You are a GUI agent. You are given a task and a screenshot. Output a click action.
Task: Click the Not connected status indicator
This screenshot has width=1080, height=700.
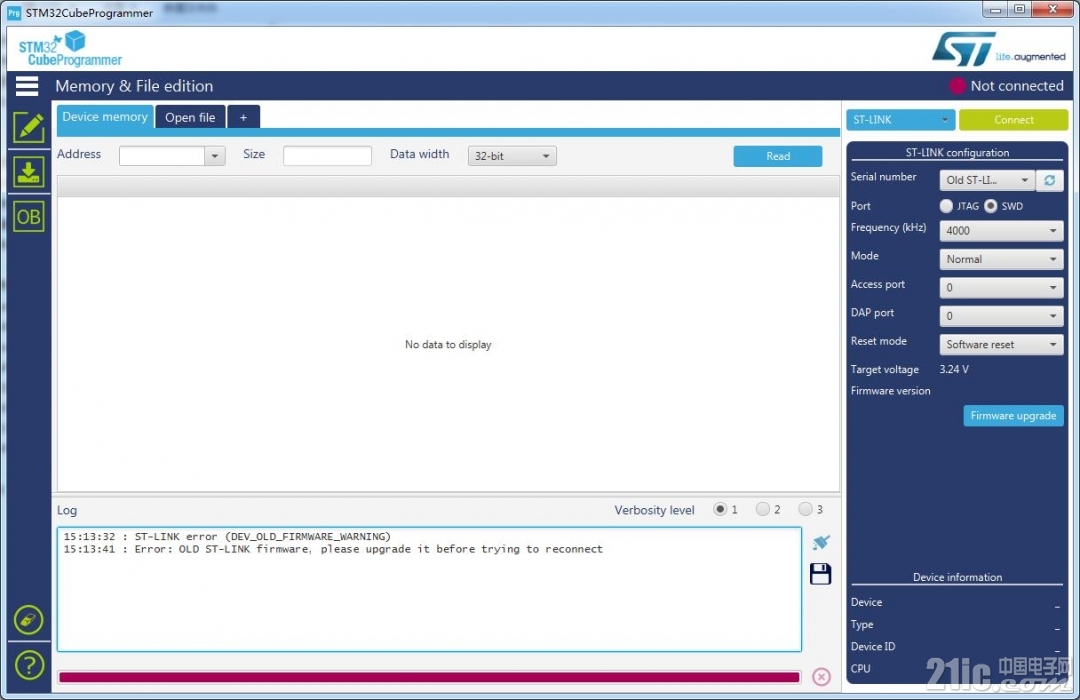[x=1007, y=86]
